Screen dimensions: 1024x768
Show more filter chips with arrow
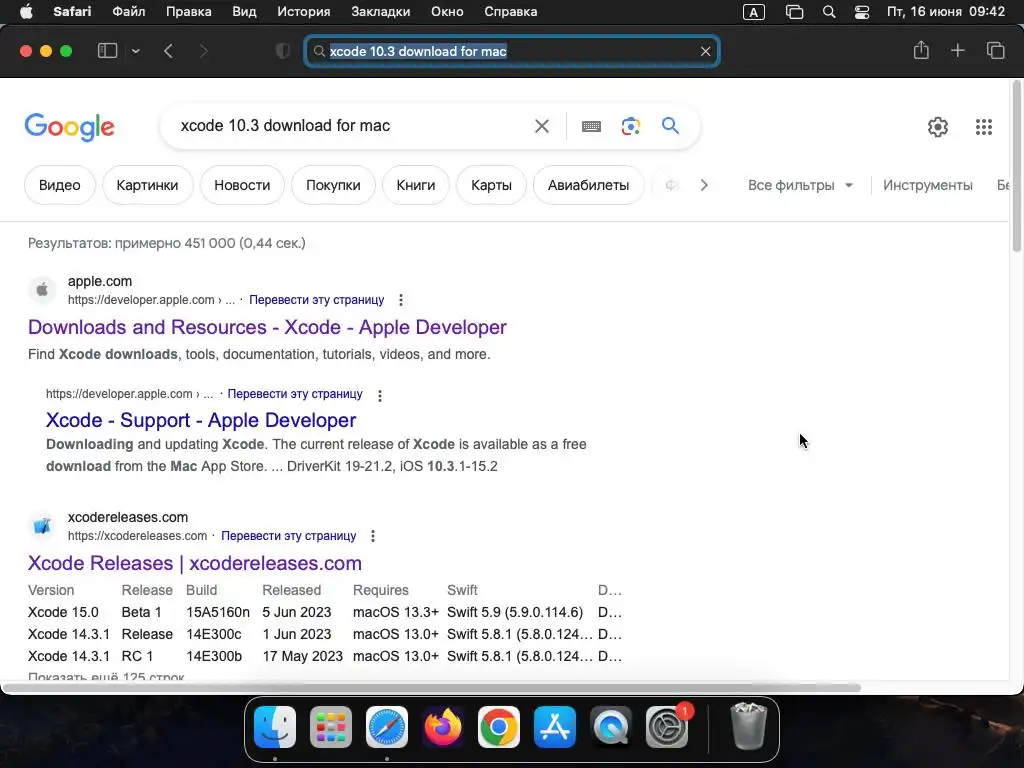[703, 185]
